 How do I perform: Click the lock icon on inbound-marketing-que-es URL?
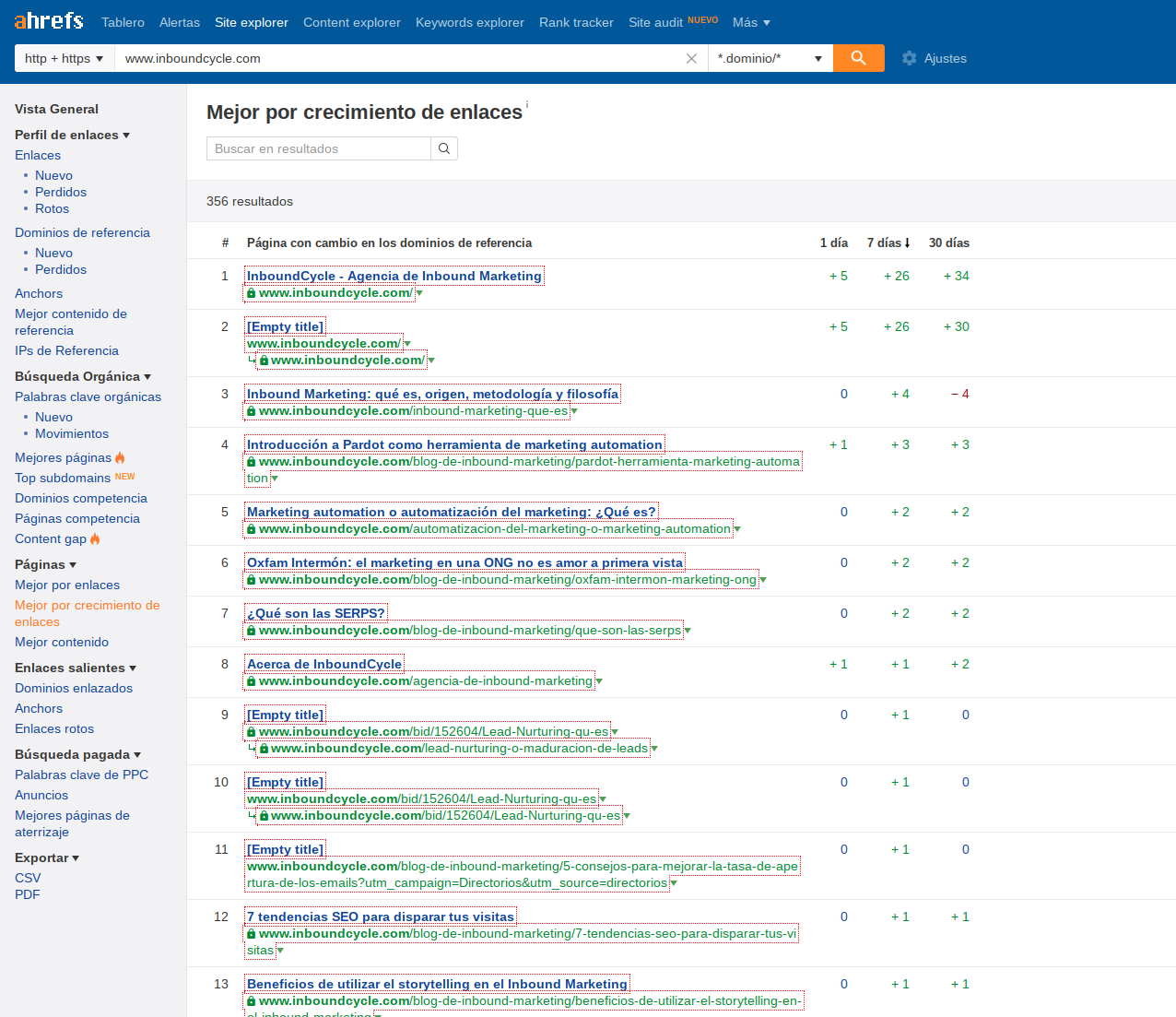click(251, 411)
